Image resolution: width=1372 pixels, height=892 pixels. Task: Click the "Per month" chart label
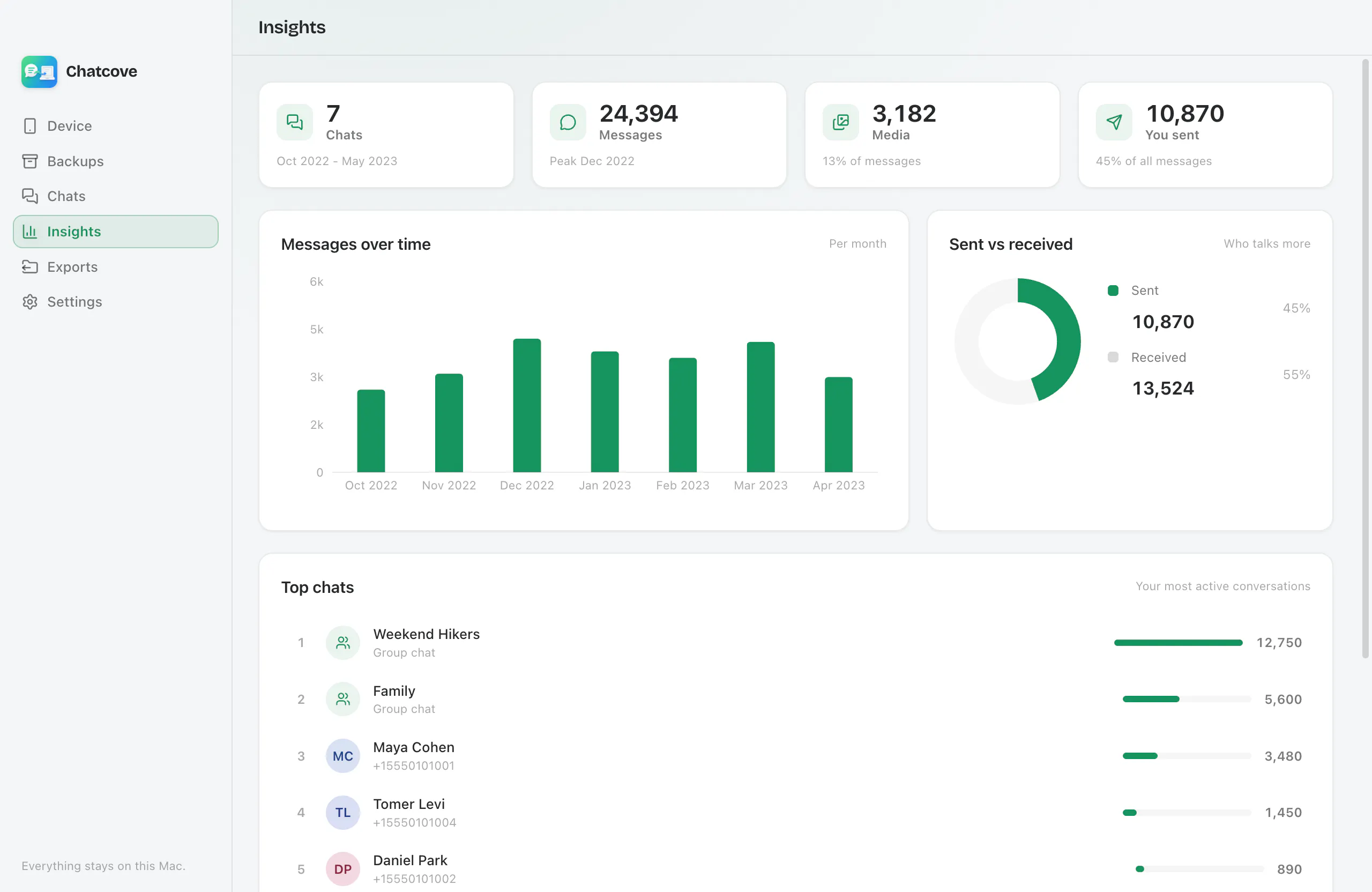point(858,243)
